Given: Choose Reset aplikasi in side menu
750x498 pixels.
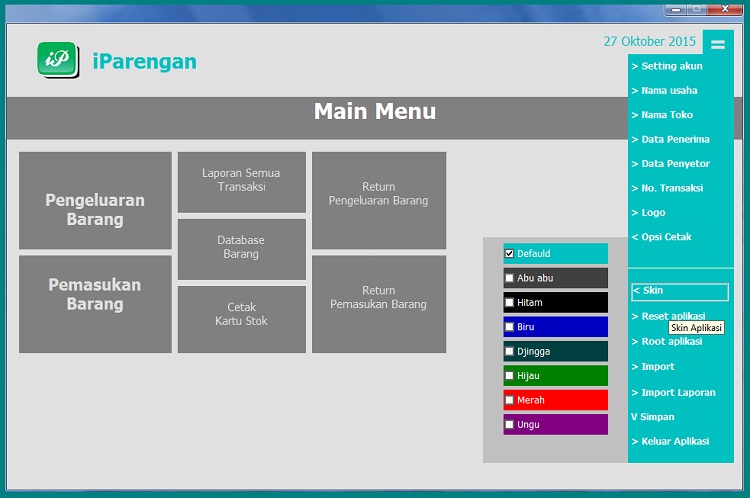Looking at the screenshot, I should point(668,316).
